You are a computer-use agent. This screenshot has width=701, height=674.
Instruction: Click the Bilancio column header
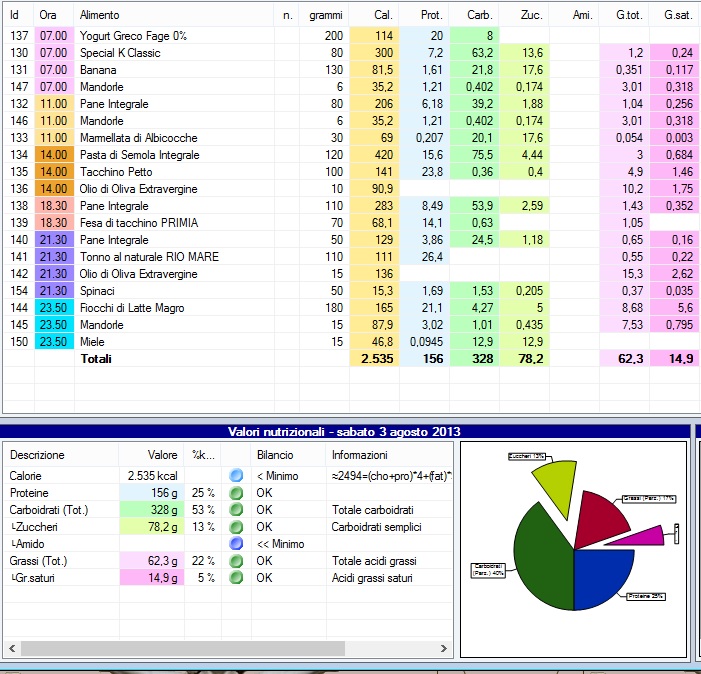pos(289,455)
